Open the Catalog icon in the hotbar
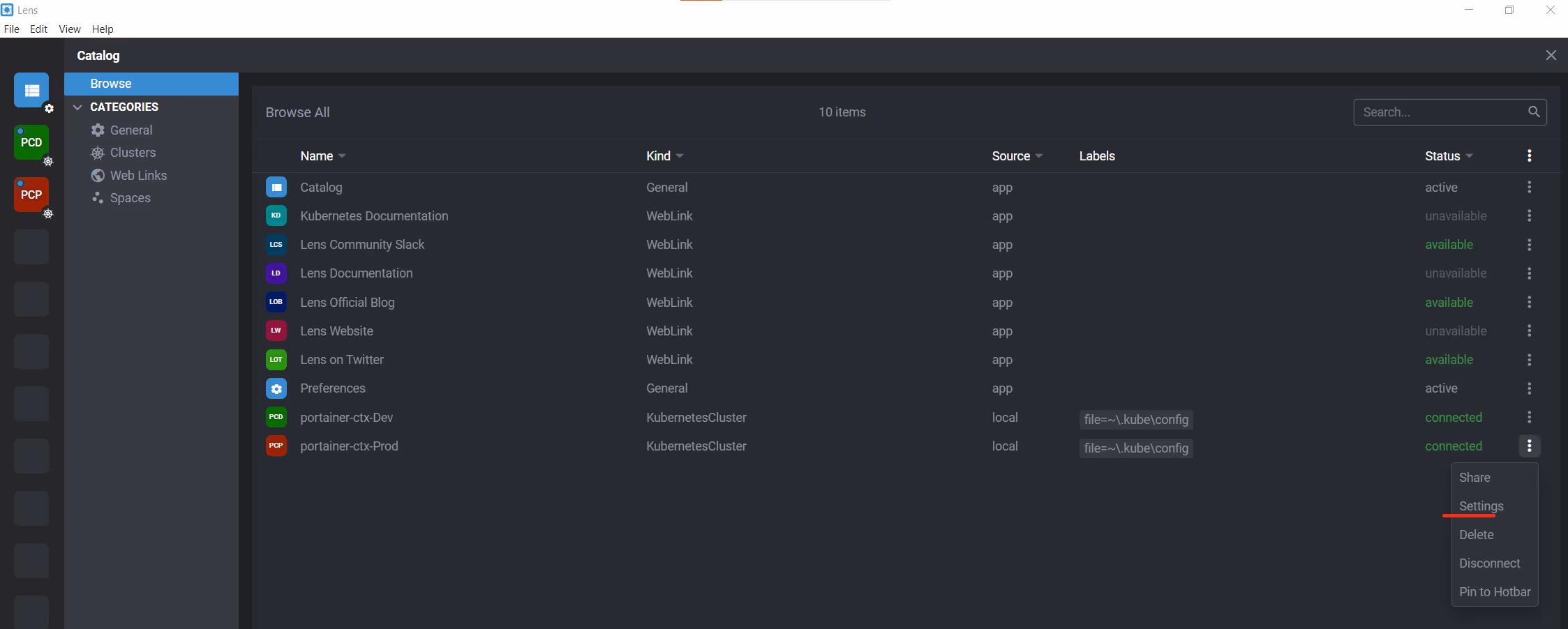1568x629 pixels. (31, 90)
